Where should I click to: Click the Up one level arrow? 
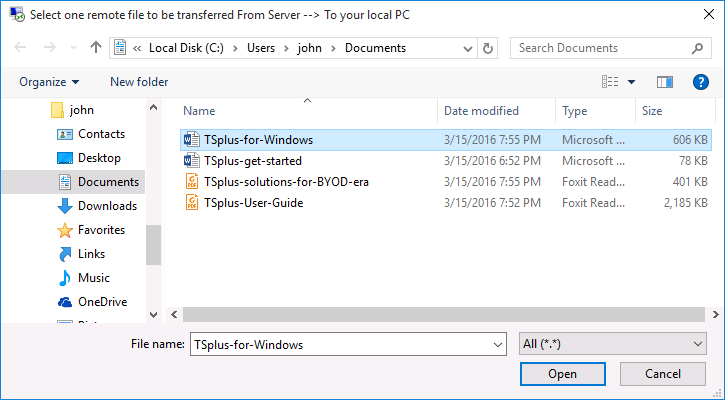[x=96, y=48]
